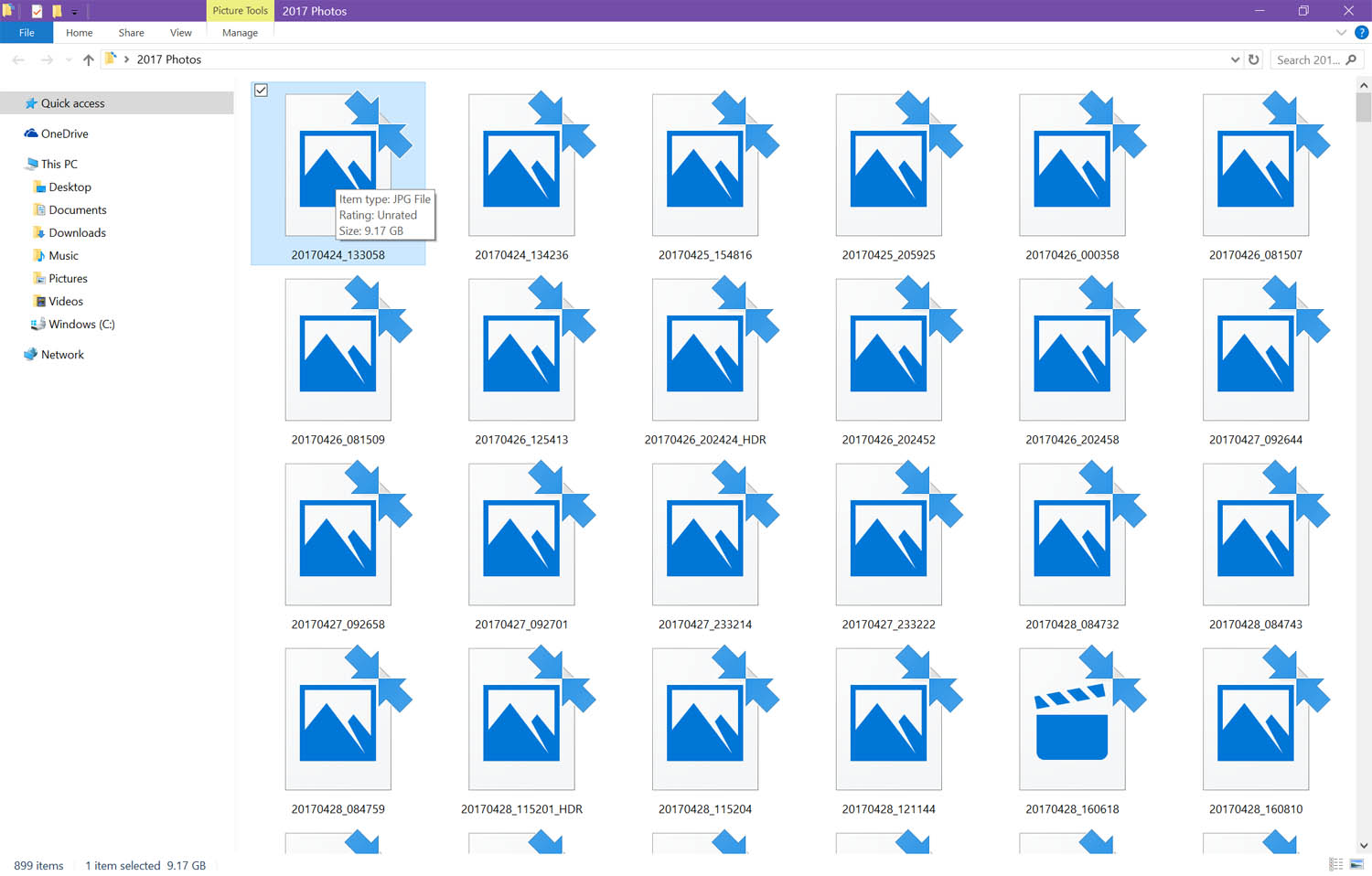Open the File menu tab
Viewport: 1372px width, 876px height.
[x=27, y=32]
